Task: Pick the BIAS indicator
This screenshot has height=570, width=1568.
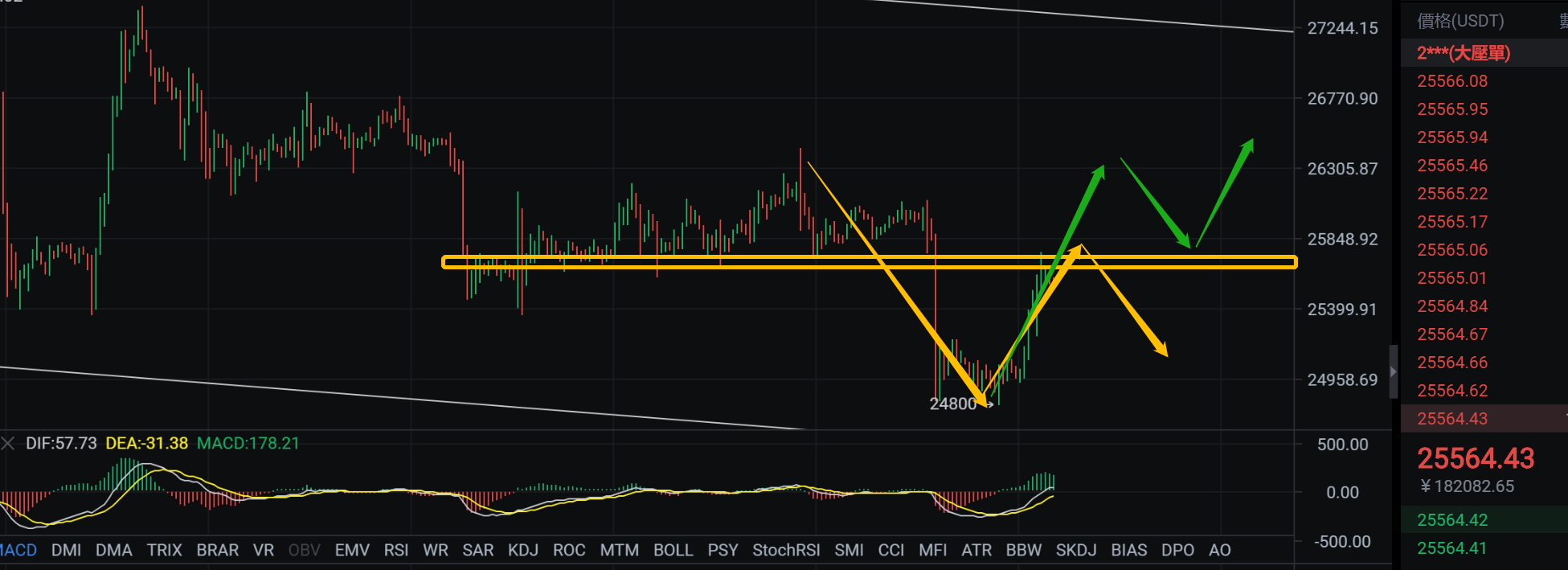Action: point(1129,550)
